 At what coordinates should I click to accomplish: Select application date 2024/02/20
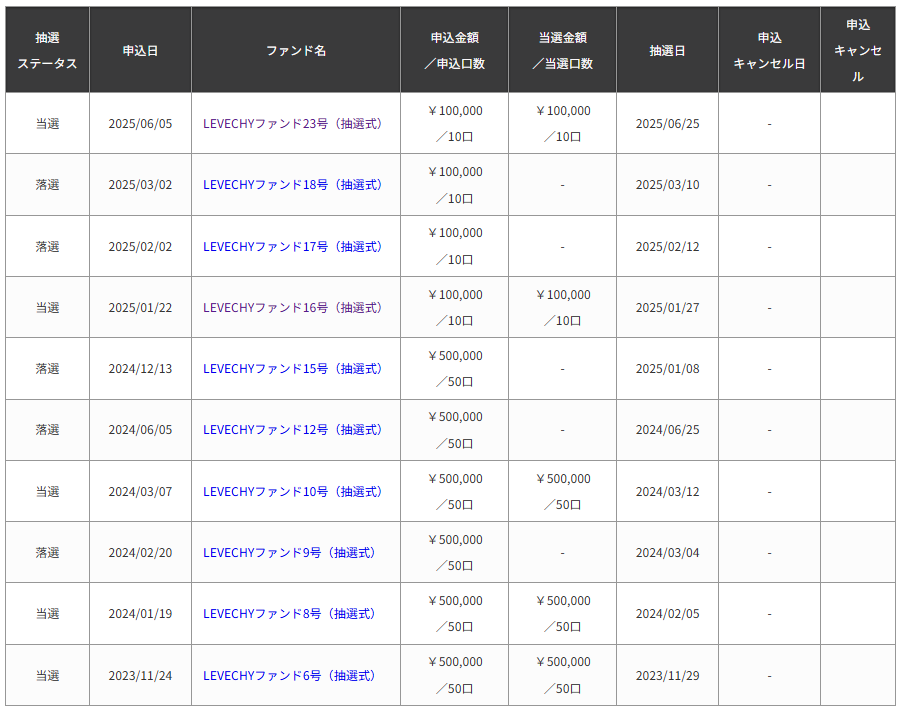[x=140, y=552]
